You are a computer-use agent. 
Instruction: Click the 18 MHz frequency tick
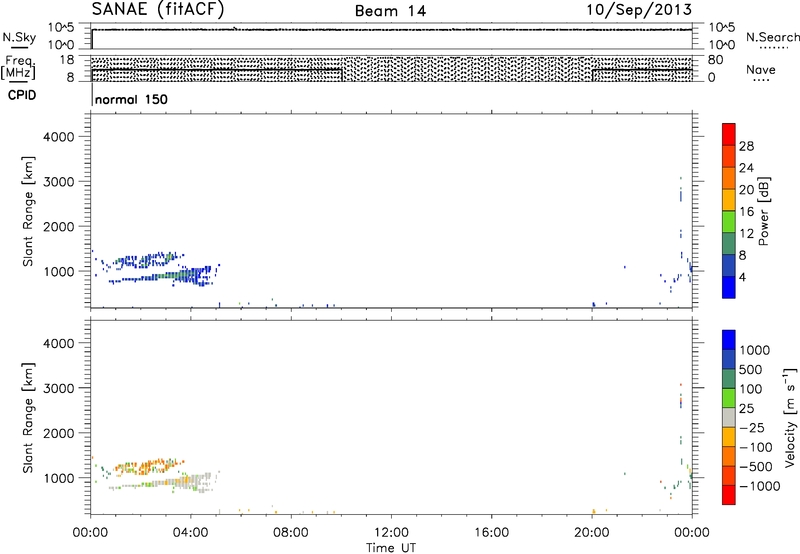[x=67, y=60]
